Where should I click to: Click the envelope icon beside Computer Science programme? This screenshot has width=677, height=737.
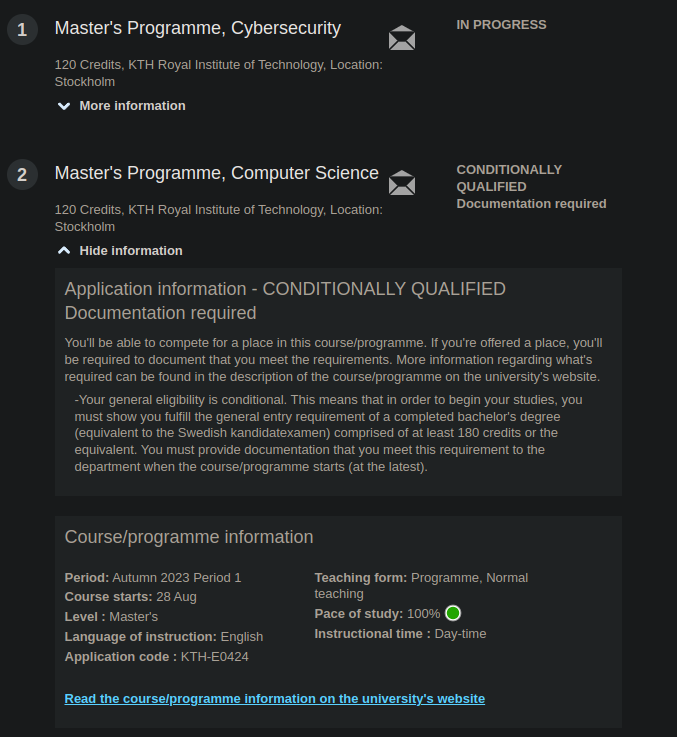pyautogui.click(x=402, y=183)
